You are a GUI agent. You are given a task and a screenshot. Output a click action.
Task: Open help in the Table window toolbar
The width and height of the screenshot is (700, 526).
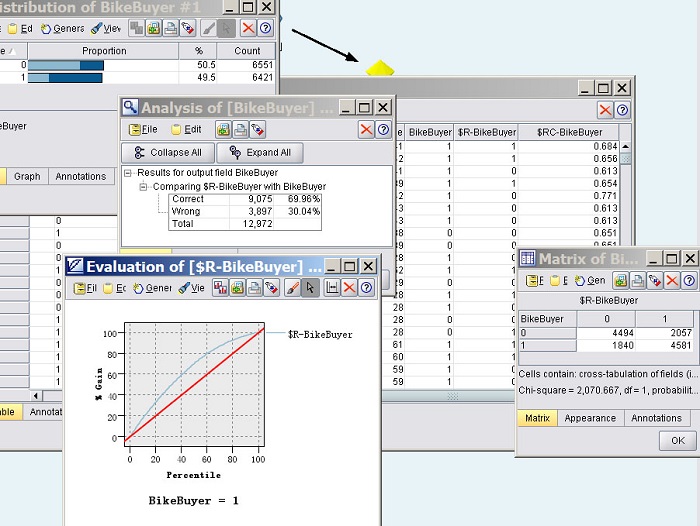click(x=622, y=110)
